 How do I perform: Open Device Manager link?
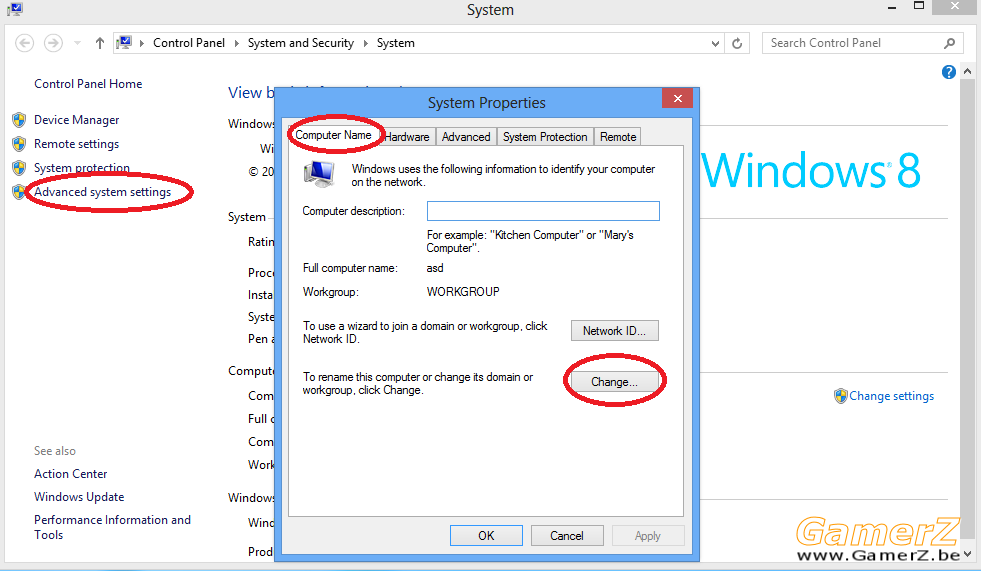76,119
